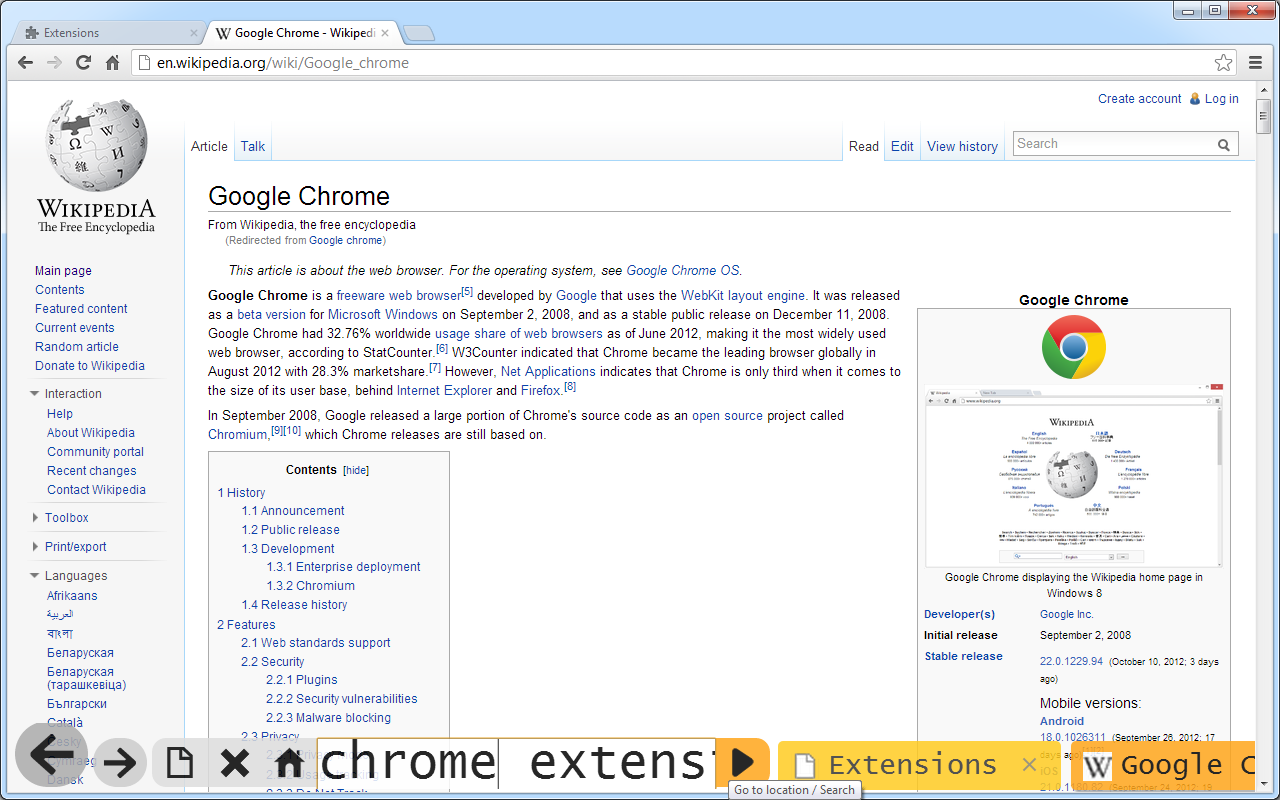Open the Create account link

click(1139, 98)
